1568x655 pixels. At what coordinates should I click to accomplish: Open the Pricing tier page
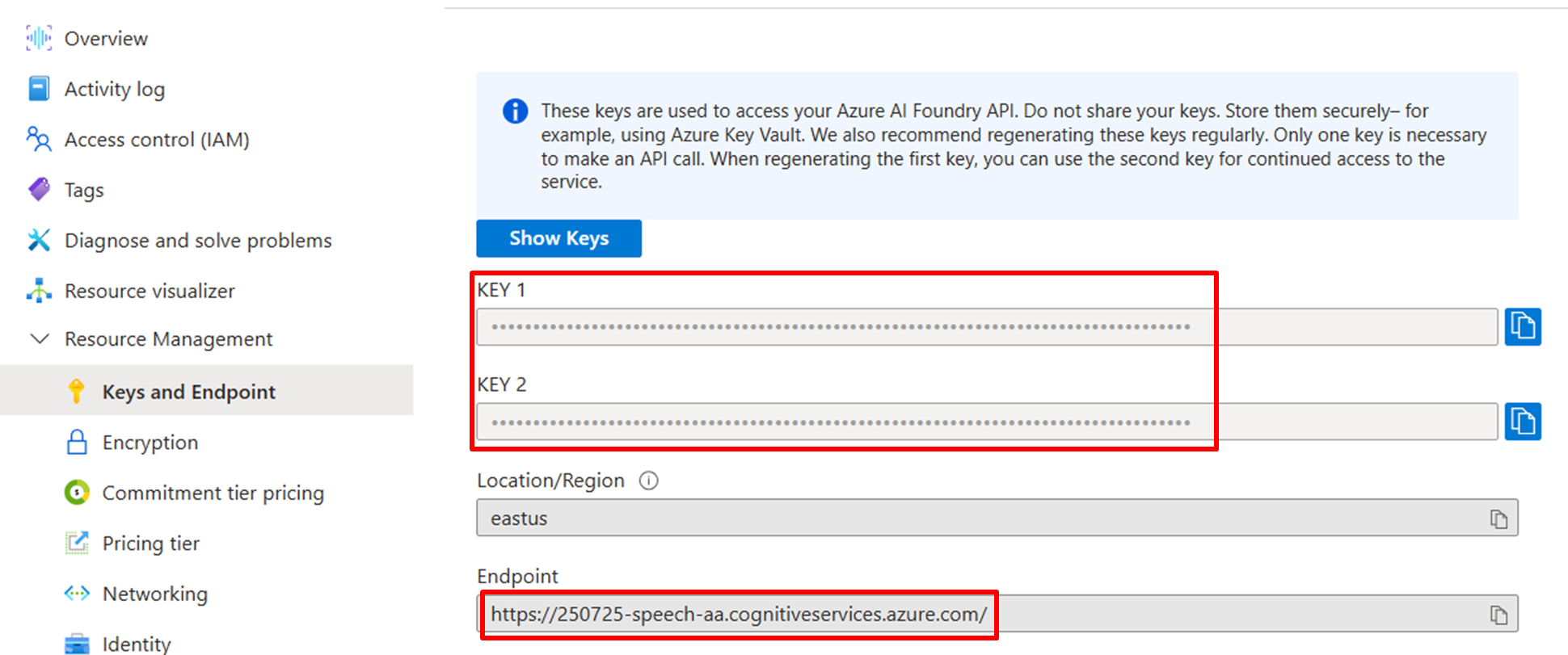pos(150,543)
